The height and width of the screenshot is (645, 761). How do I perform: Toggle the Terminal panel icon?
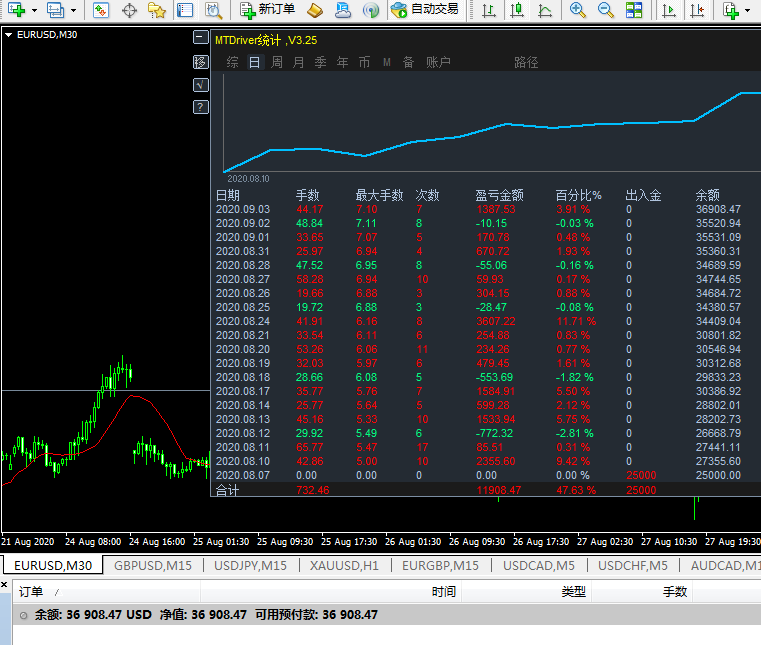(x=185, y=10)
